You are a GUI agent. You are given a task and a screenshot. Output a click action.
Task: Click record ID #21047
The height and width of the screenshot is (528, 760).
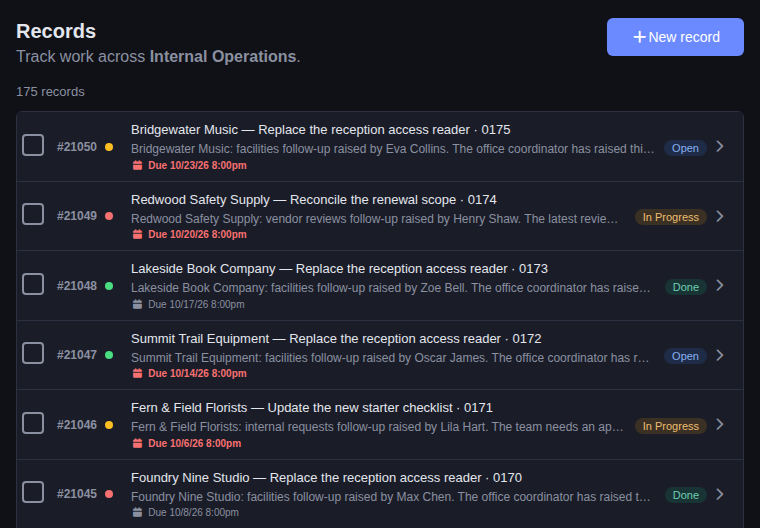point(77,355)
